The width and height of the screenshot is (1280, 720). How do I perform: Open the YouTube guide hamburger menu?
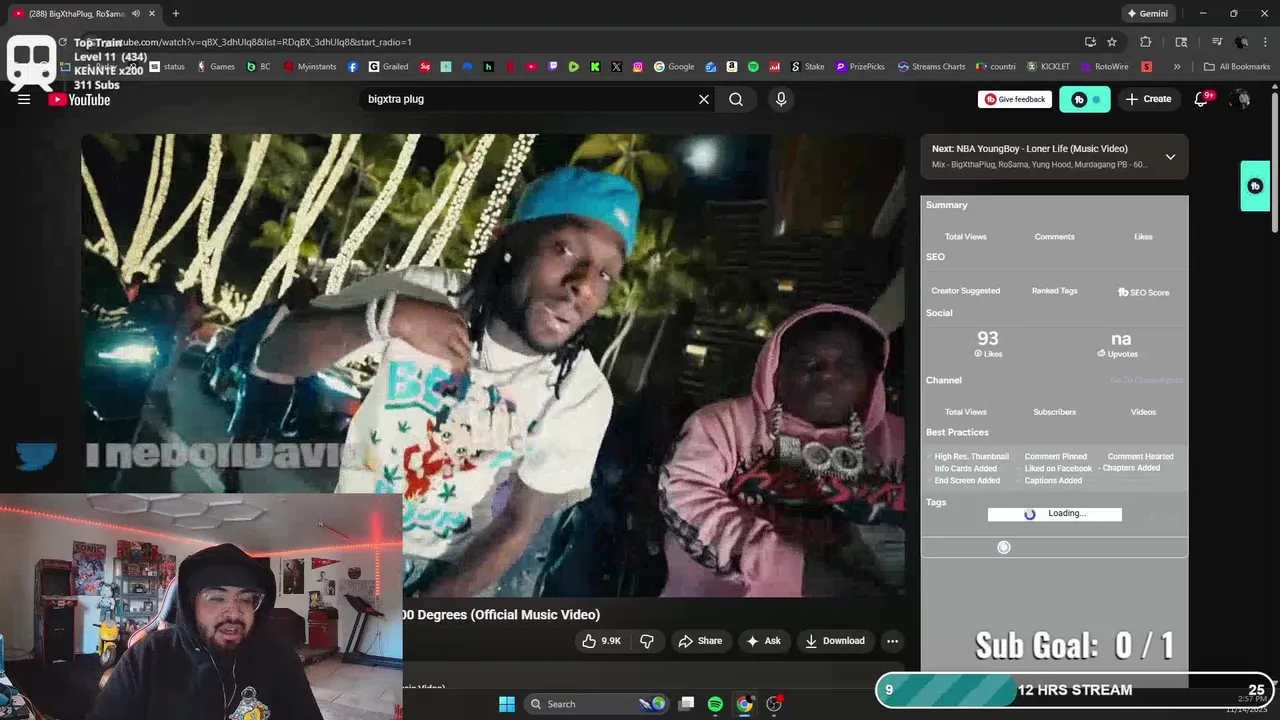click(x=24, y=99)
